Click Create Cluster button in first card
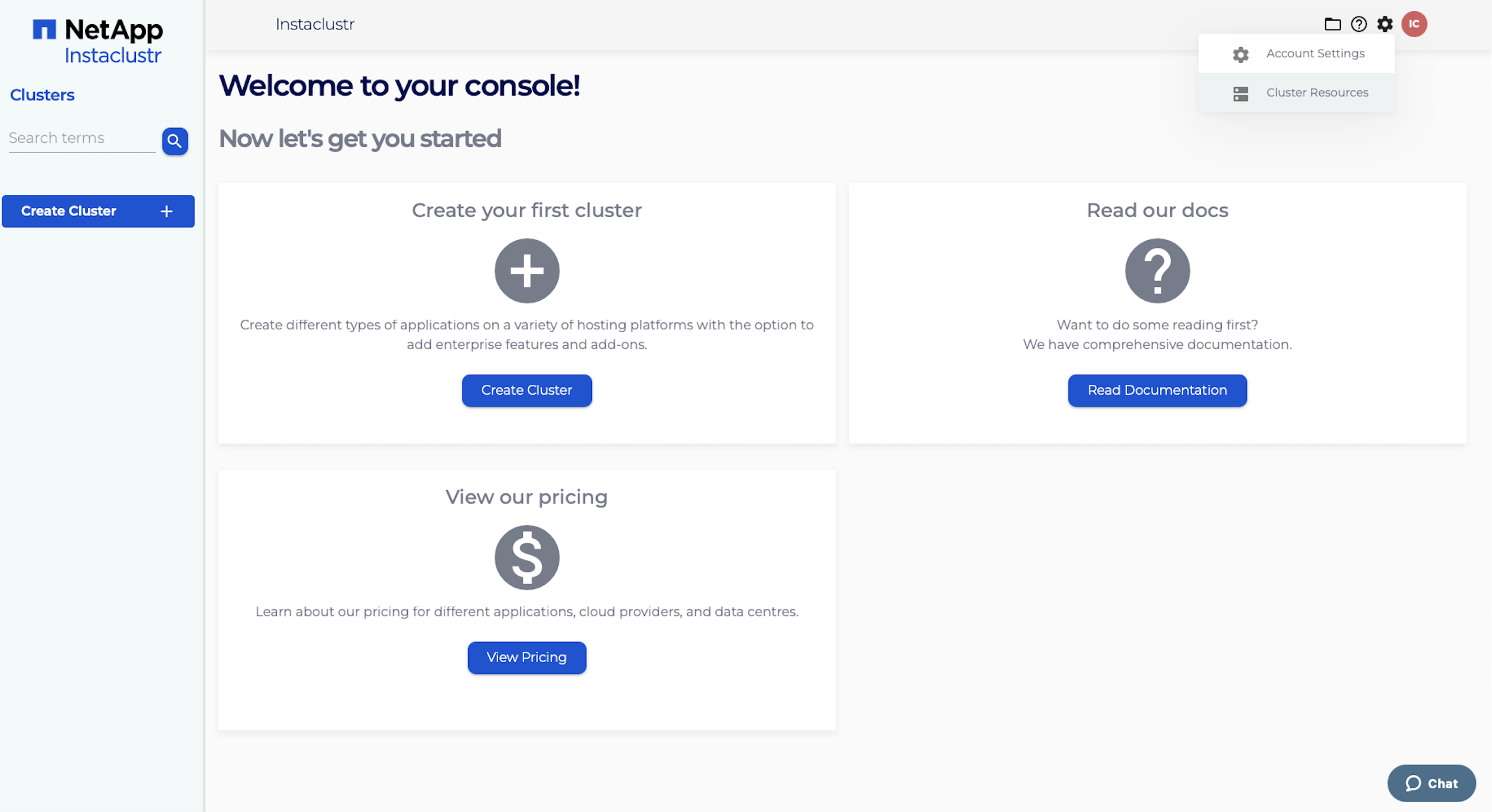The height and width of the screenshot is (812, 1492). [526, 390]
